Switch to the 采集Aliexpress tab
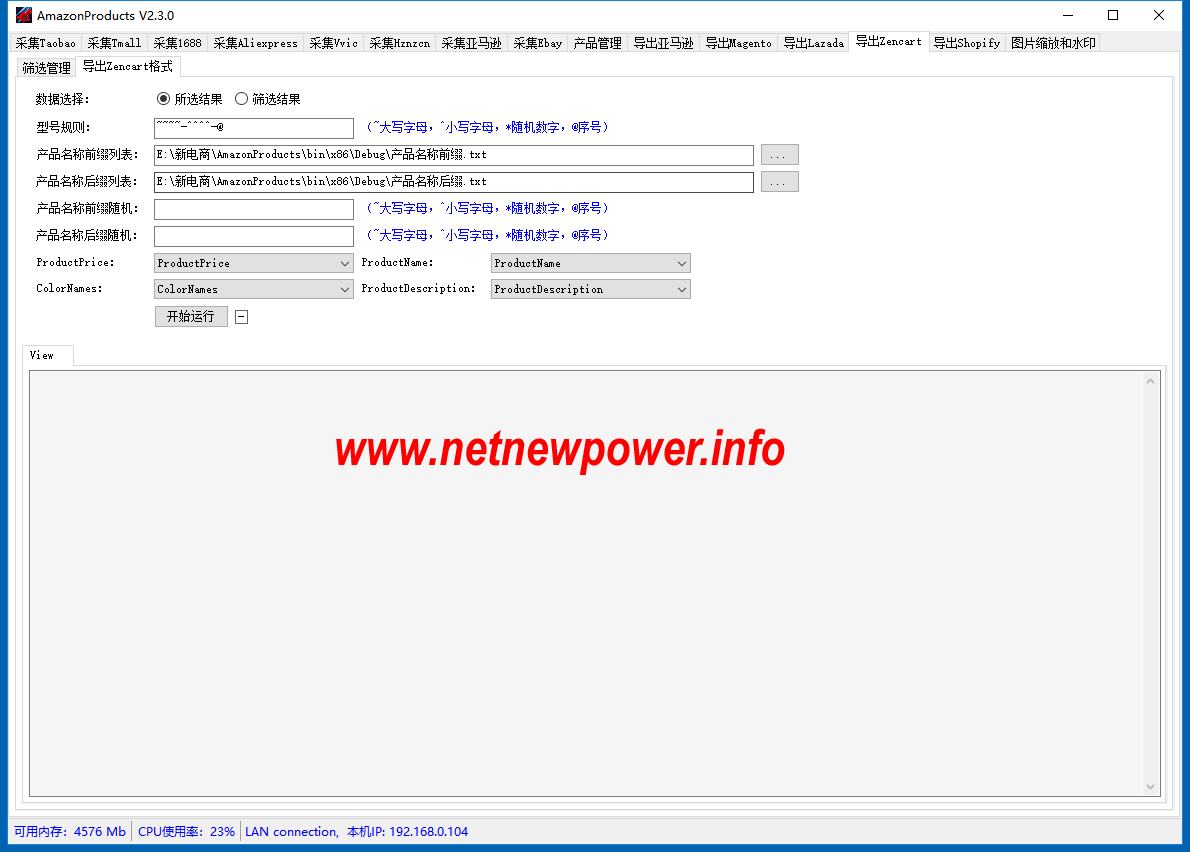 click(256, 43)
